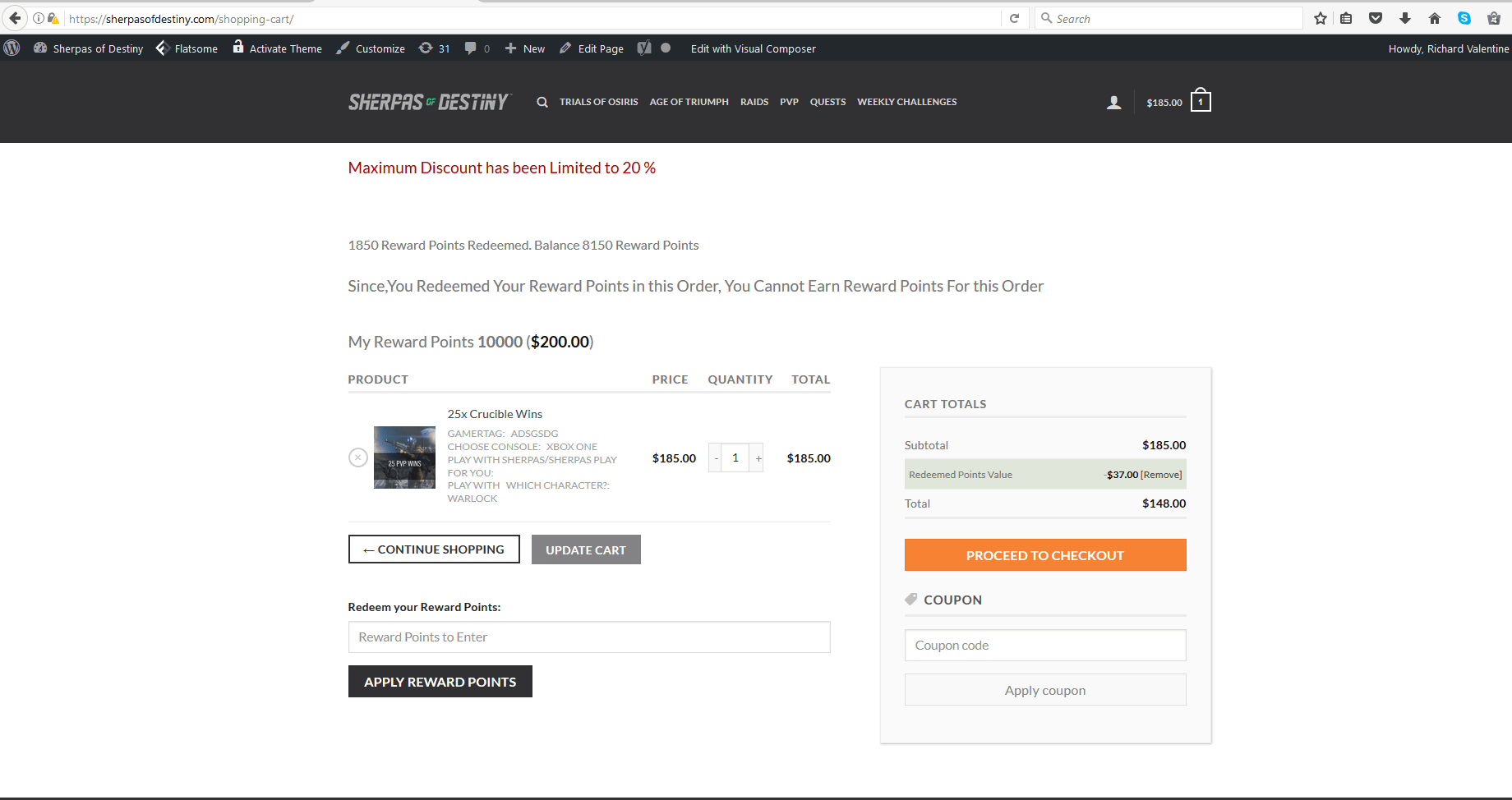Screen dimensions: 1512x800
Task: Click Continue Shopping button
Action: 434,549
